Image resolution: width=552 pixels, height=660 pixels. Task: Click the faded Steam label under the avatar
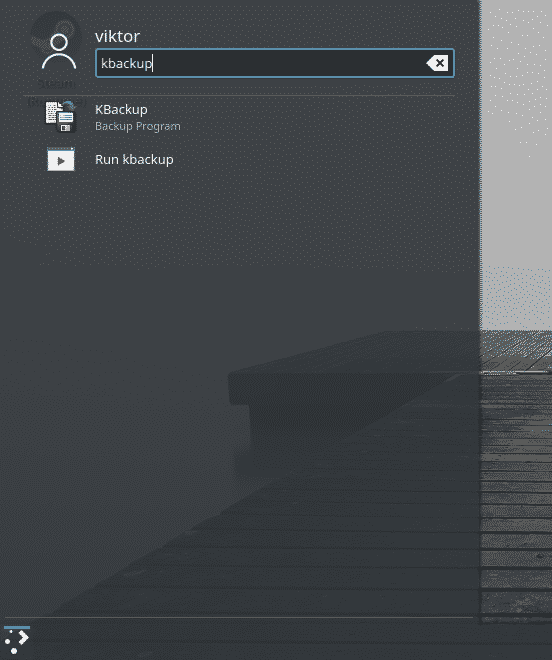[56, 84]
